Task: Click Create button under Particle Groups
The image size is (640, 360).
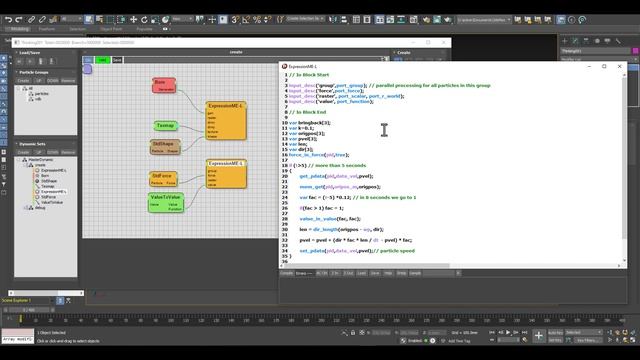Action: (23, 81)
